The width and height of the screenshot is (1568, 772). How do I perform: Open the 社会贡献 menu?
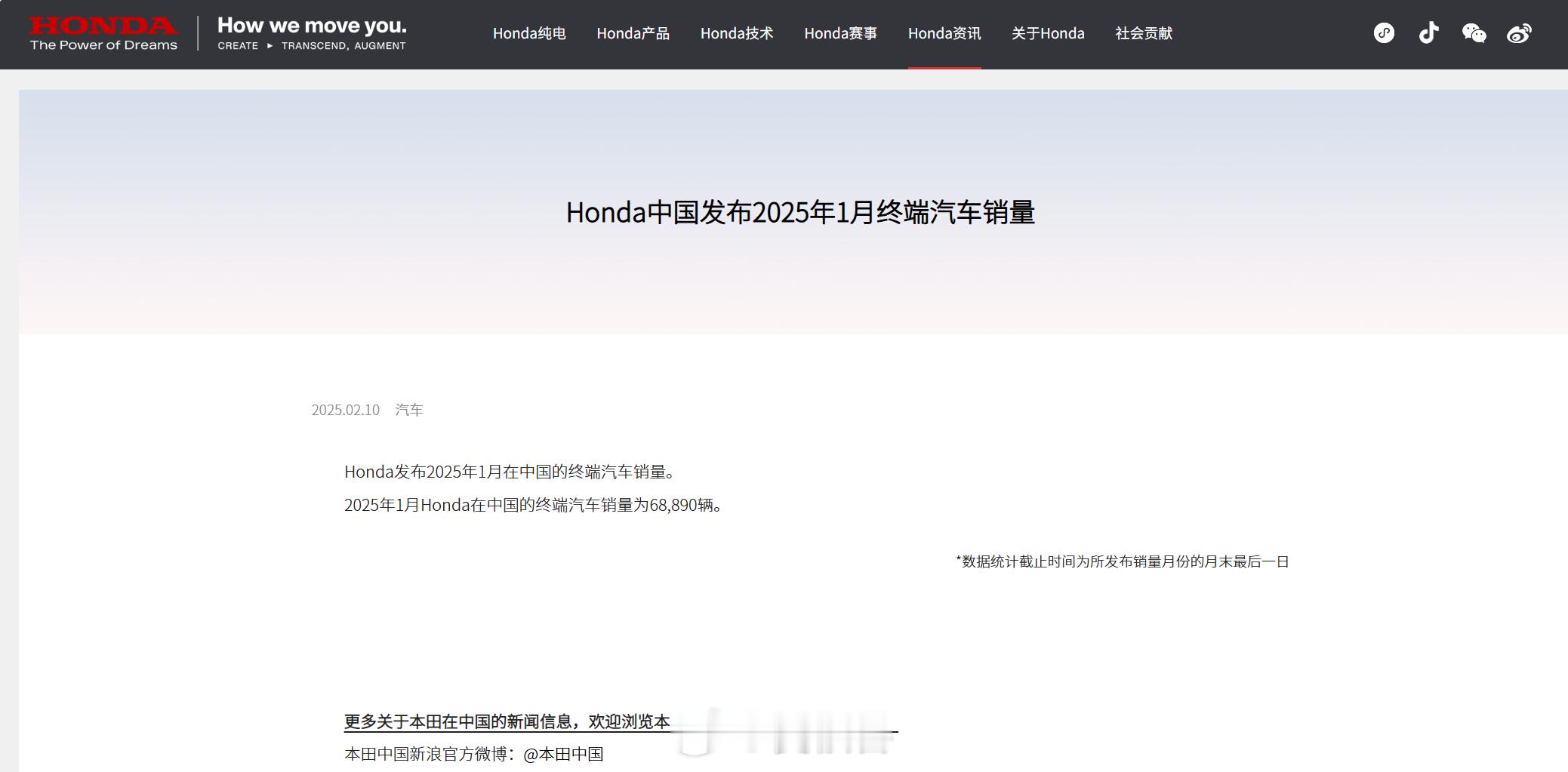click(1144, 33)
